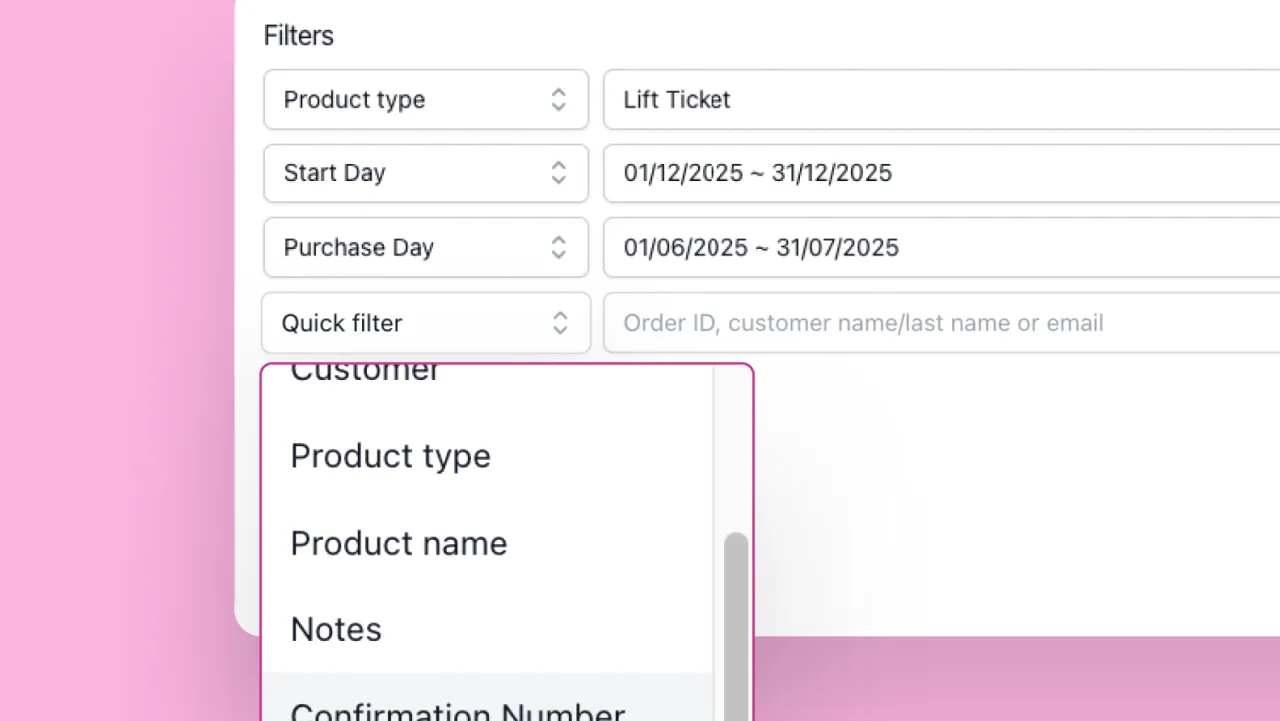
Task: Click the dropdown list scrollbar thumb
Action: 736,627
